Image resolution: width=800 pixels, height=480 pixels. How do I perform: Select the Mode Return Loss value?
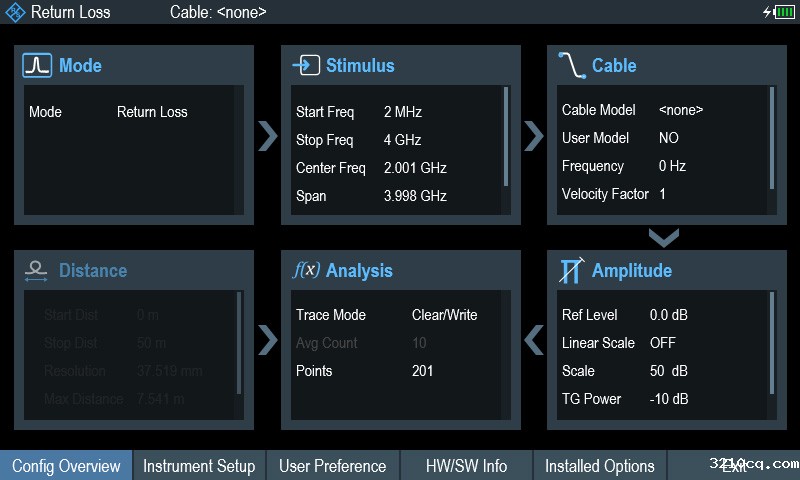click(152, 112)
